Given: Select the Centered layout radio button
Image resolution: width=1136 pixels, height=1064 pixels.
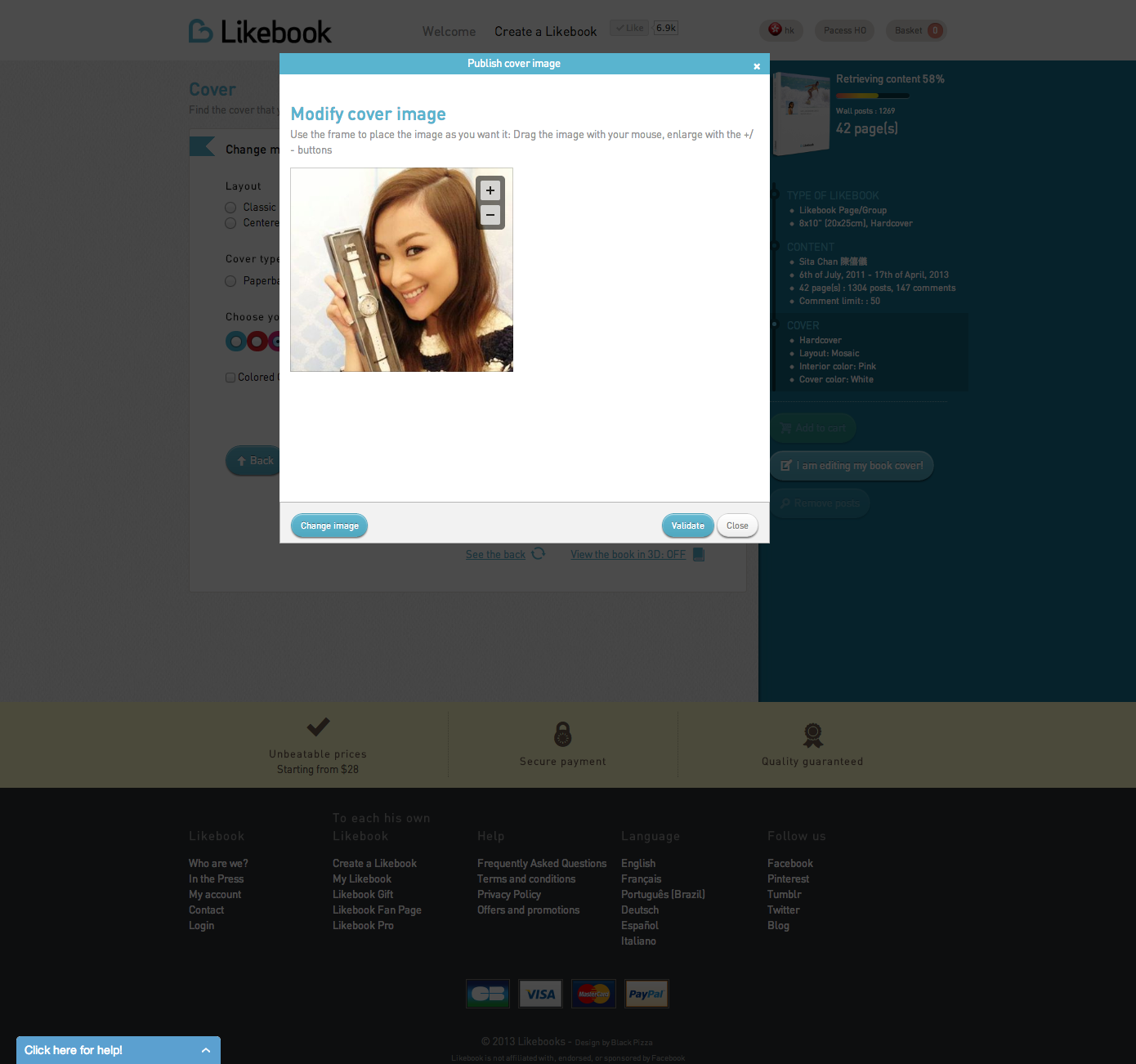Looking at the screenshot, I should (230, 223).
